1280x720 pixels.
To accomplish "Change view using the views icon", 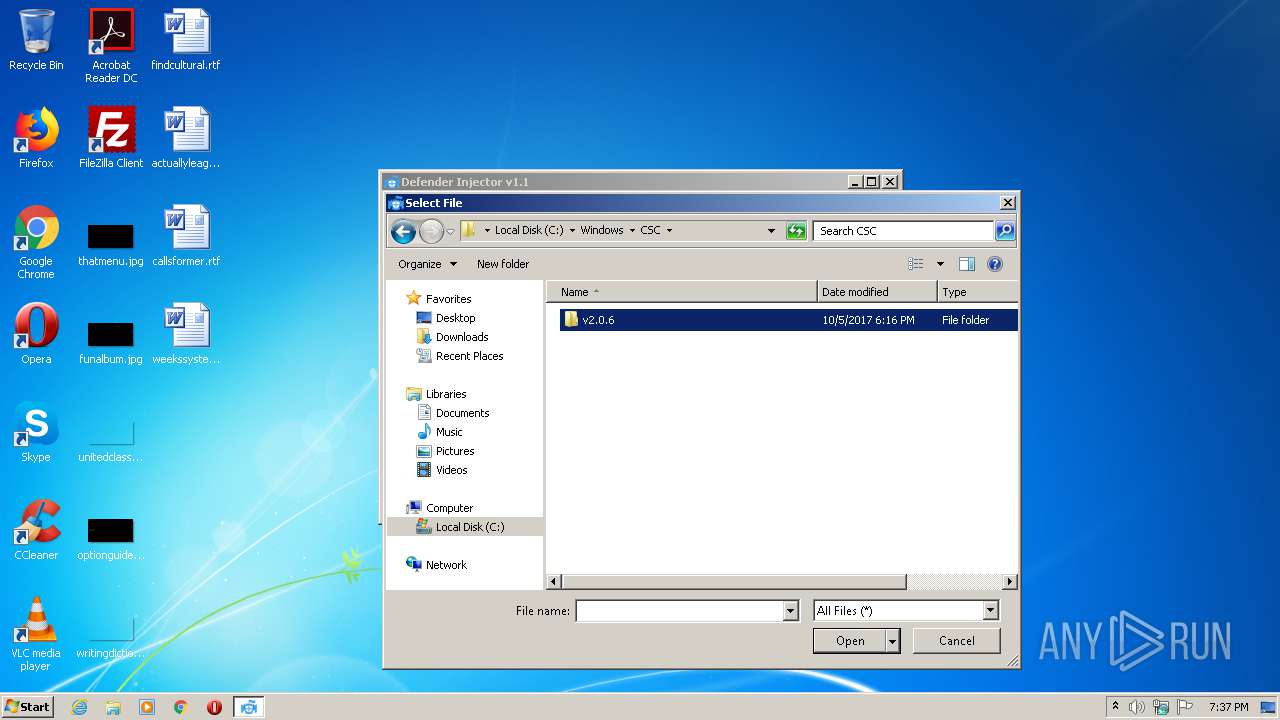I will click(916, 264).
